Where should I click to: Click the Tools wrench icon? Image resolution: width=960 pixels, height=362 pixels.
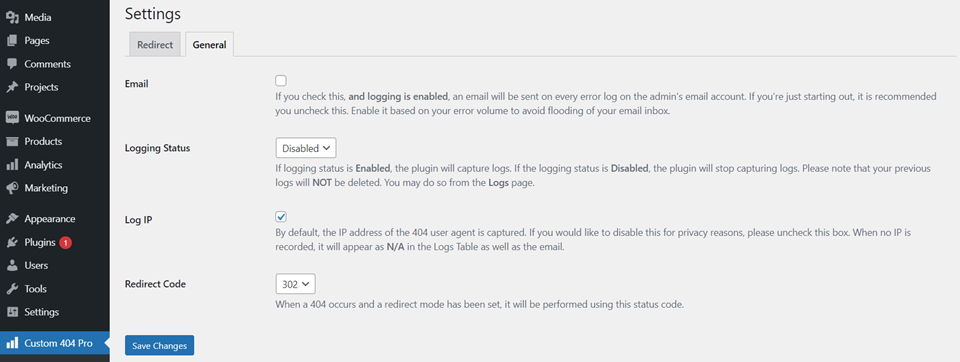tap(12, 288)
